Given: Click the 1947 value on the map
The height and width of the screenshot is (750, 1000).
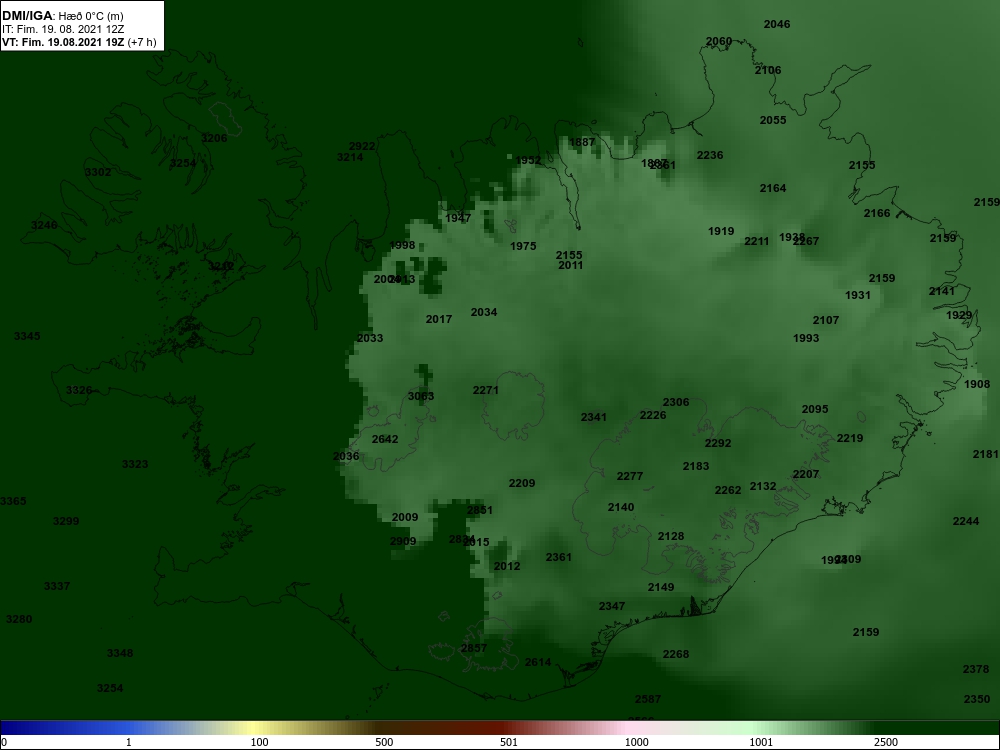Looking at the screenshot, I should 459,218.
